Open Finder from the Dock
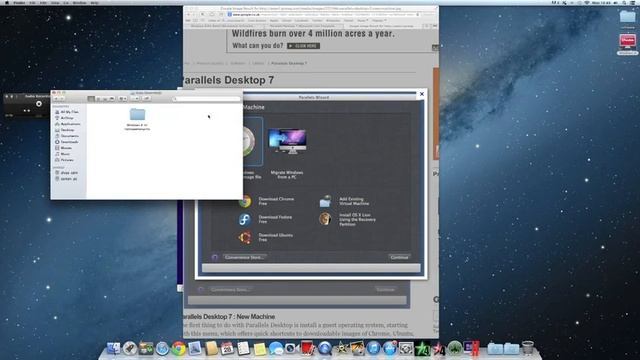640x360 pixels. pyautogui.click(x=113, y=349)
